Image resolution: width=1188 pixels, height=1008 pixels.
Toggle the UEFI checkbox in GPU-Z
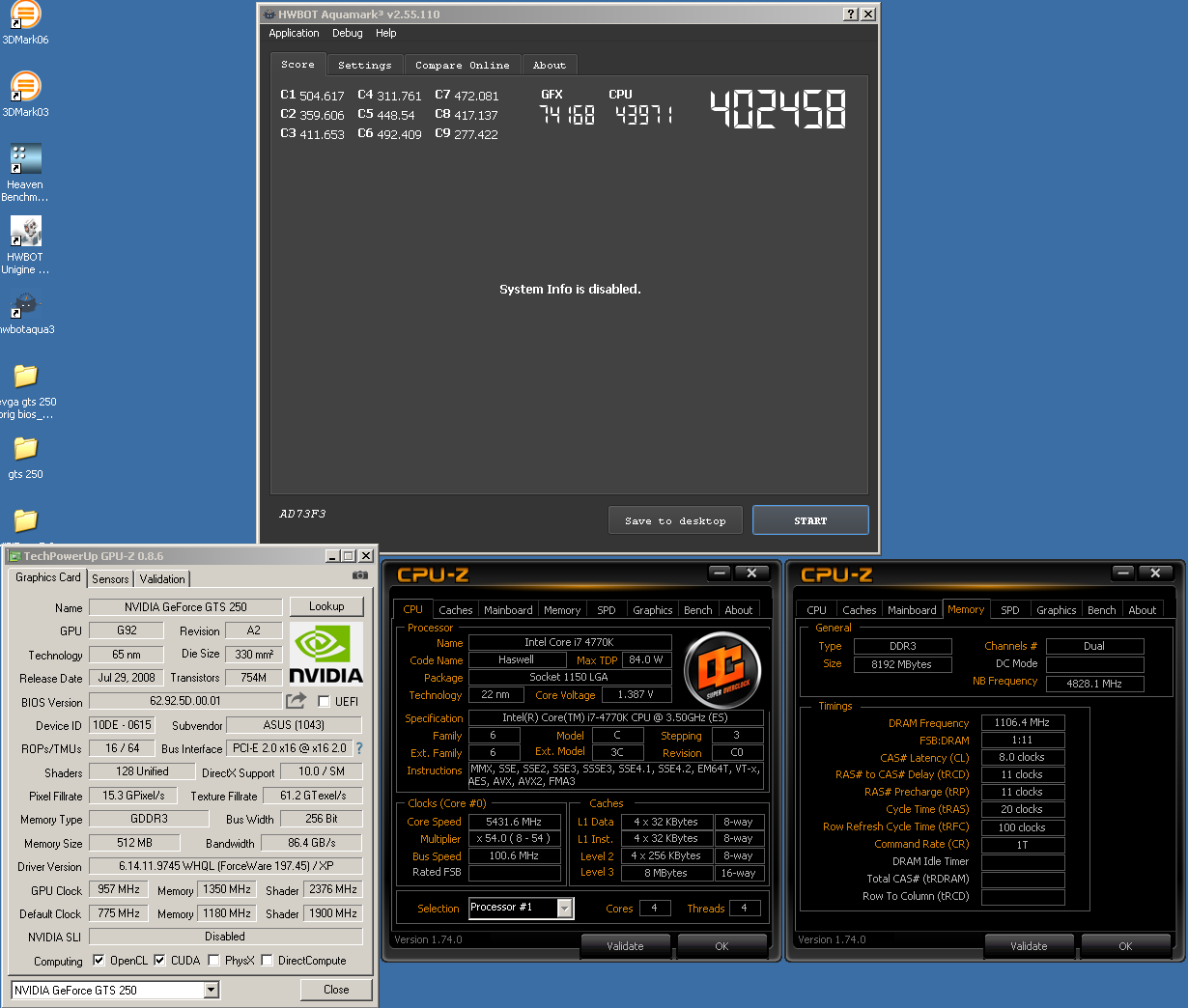click(325, 702)
